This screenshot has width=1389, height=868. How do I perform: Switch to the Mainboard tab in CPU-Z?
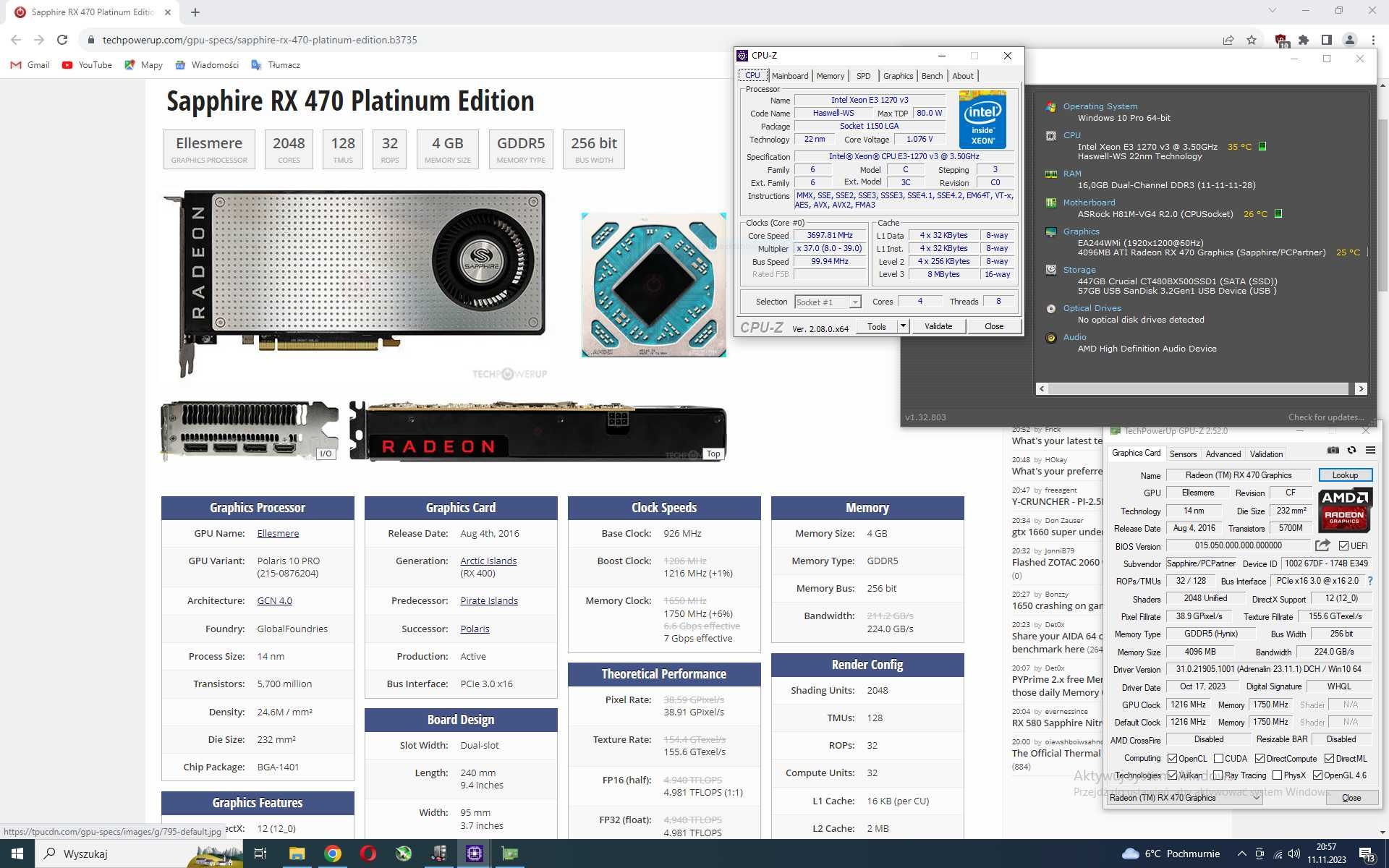point(790,76)
